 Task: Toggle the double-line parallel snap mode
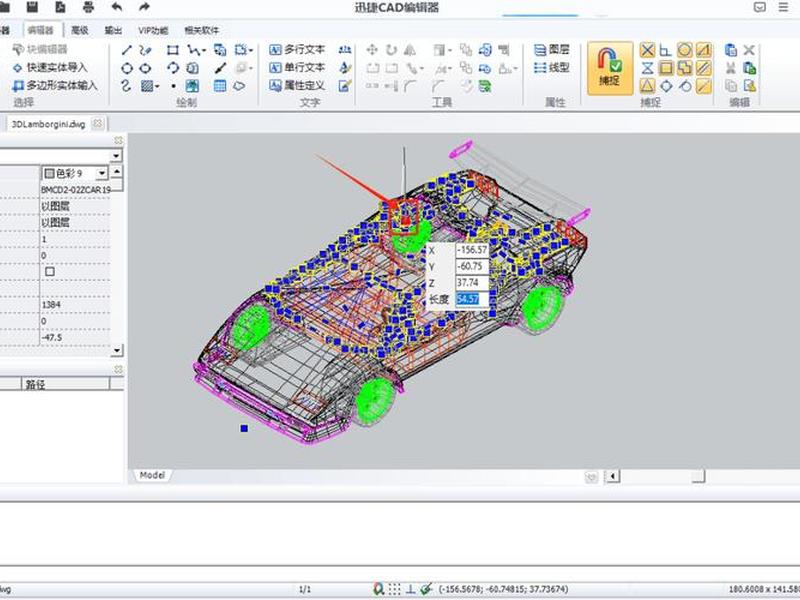(x=704, y=68)
